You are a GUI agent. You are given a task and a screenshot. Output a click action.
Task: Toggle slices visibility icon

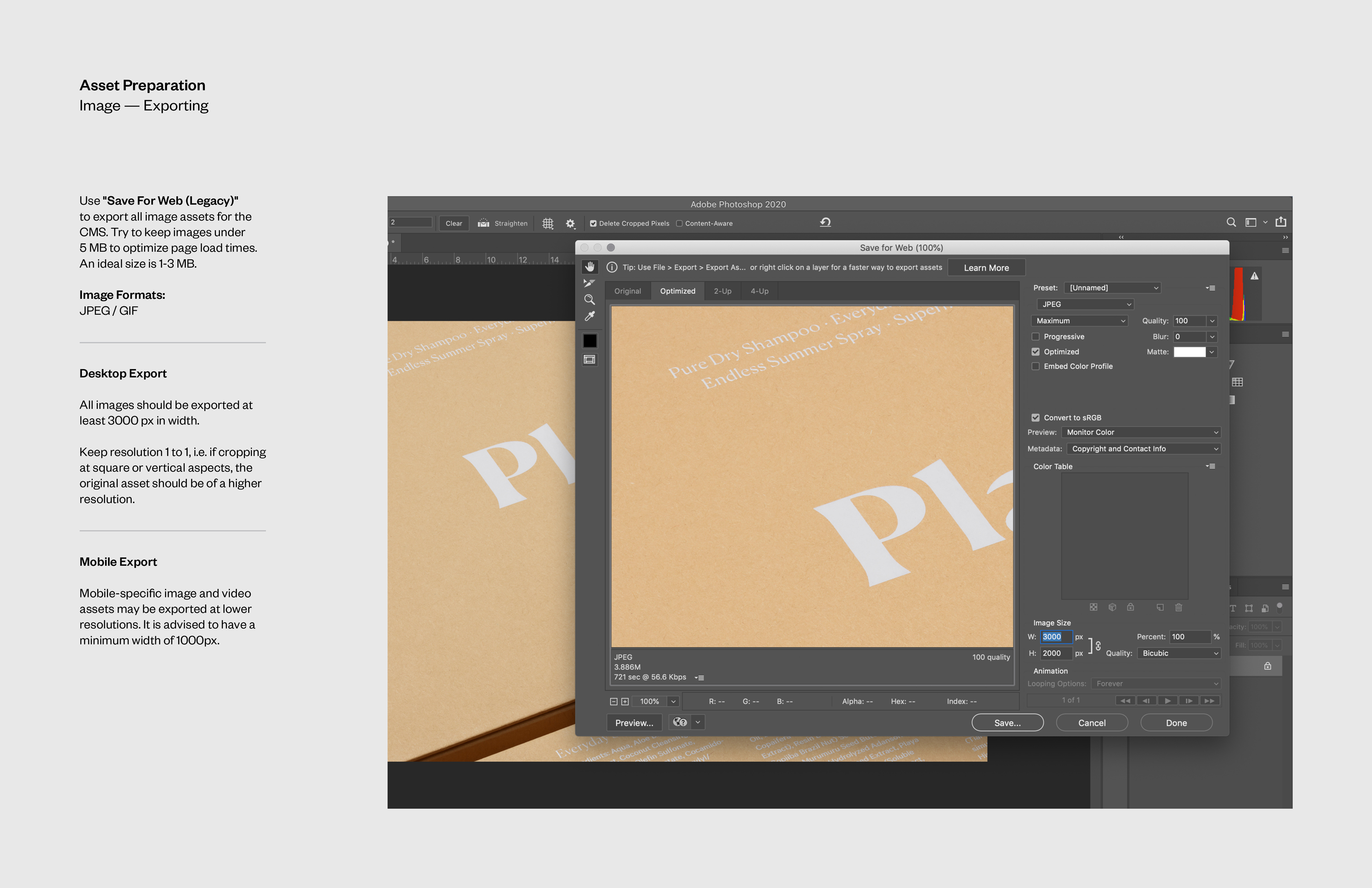pyautogui.click(x=589, y=360)
